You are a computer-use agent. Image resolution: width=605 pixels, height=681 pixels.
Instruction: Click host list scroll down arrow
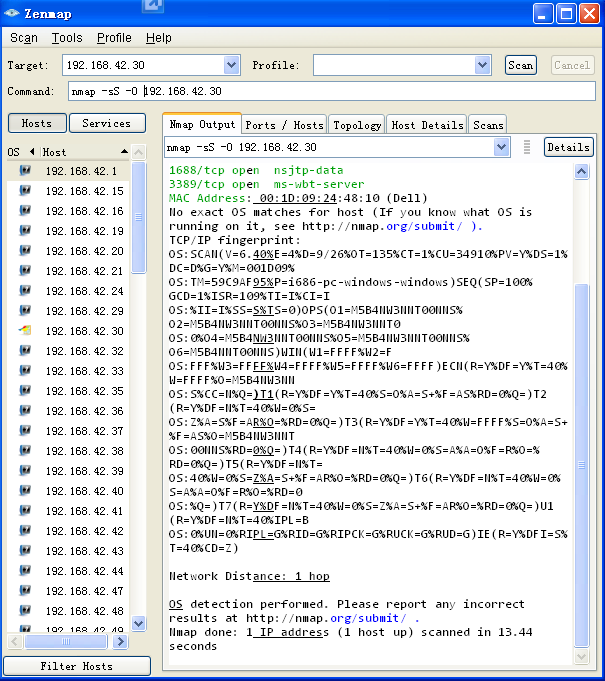(139, 624)
